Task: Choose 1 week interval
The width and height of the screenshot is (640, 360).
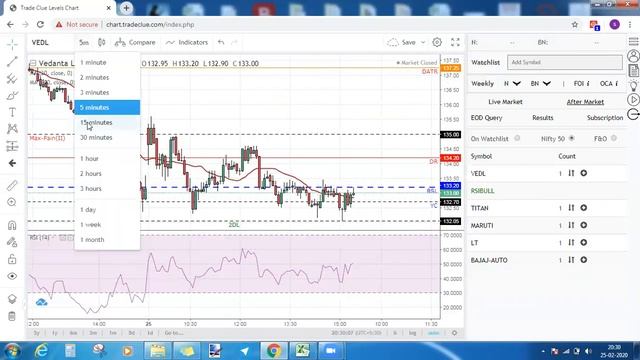Action: 107,225
